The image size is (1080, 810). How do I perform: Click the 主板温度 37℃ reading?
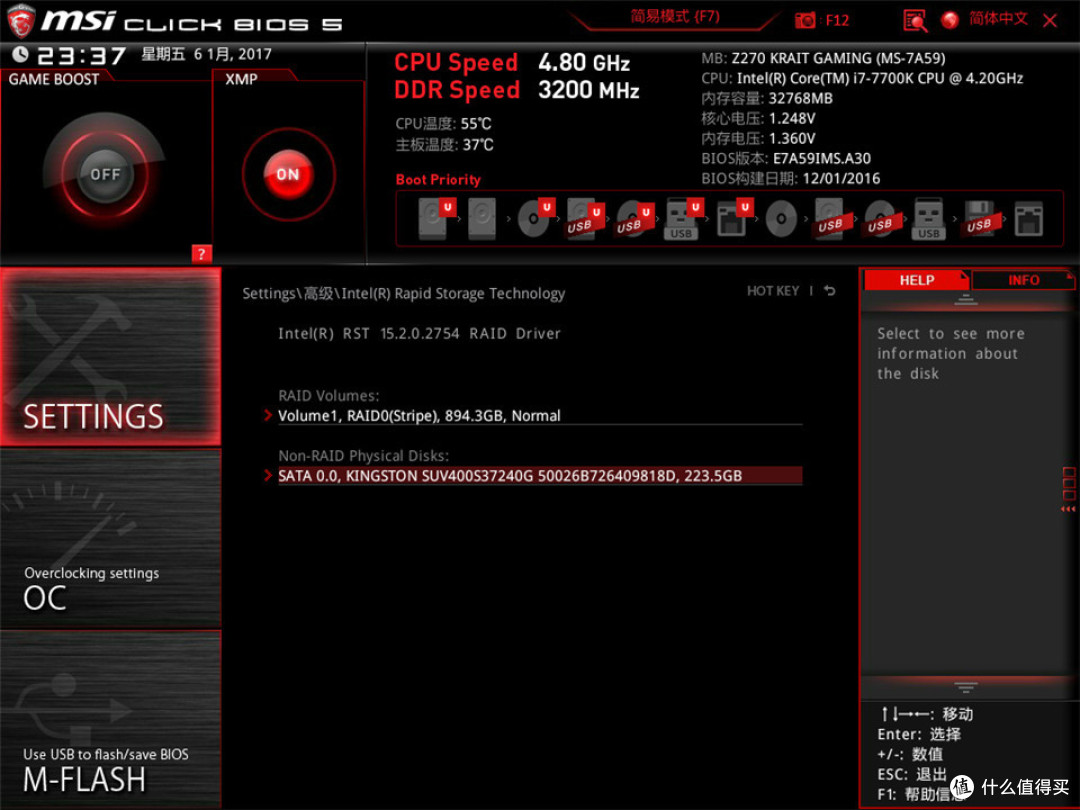(444, 145)
